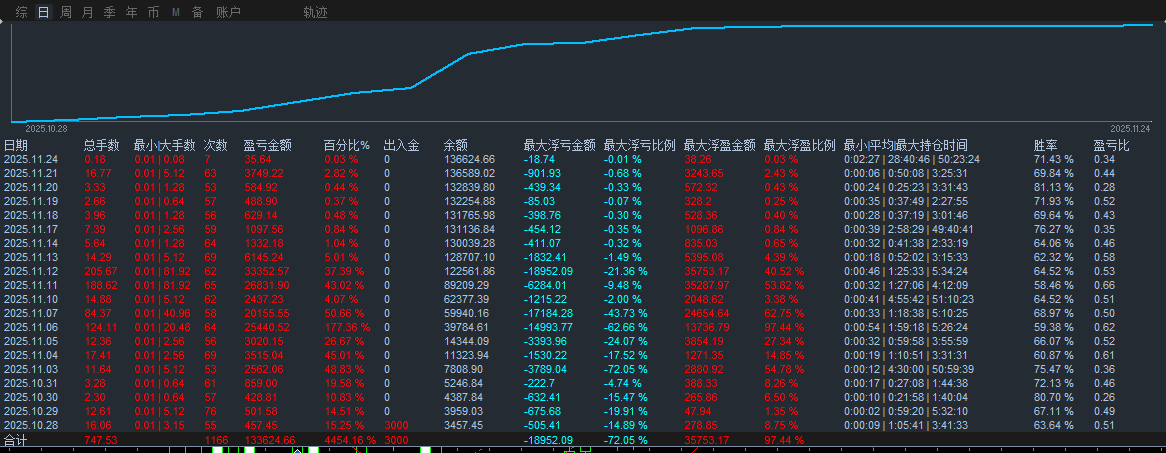Open the 轨迹 track tab
The height and width of the screenshot is (453, 1166).
[315, 12]
